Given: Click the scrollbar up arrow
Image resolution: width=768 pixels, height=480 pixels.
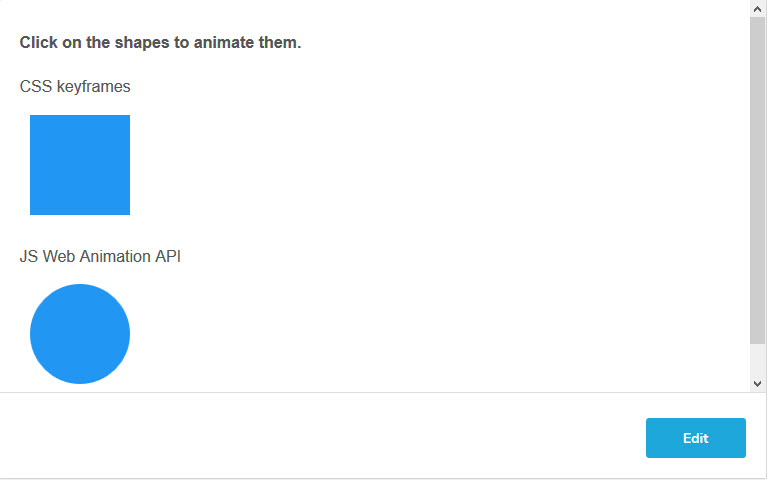Looking at the screenshot, I should click(x=757, y=8).
